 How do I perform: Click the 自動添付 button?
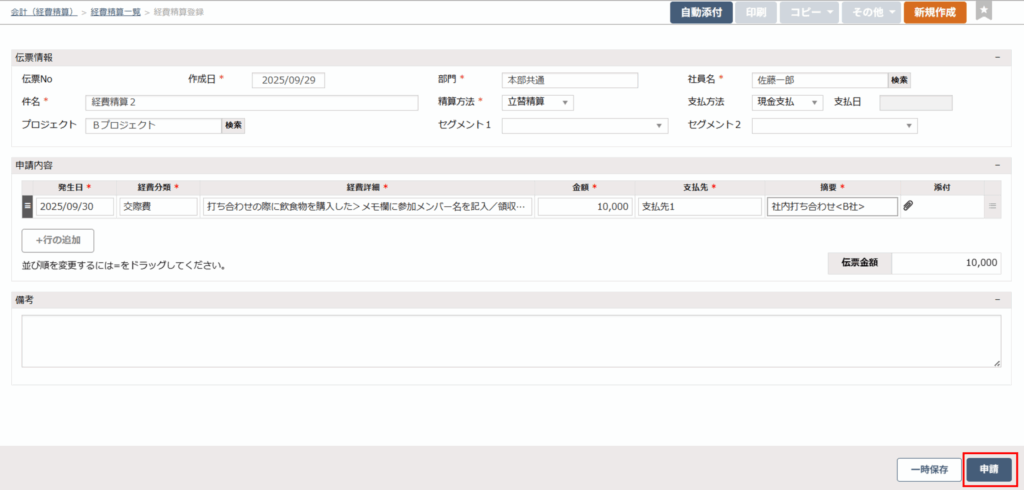coord(701,13)
